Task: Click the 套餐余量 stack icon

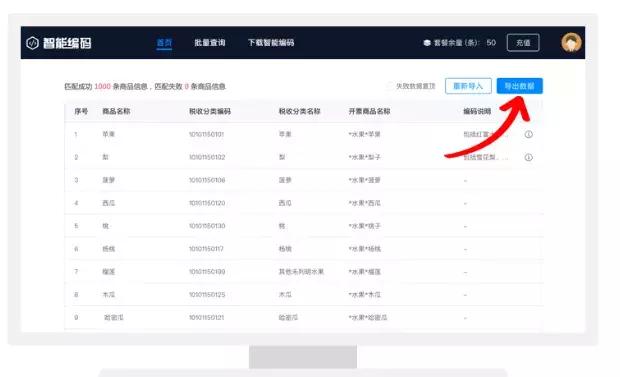Action: coord(427,43)
